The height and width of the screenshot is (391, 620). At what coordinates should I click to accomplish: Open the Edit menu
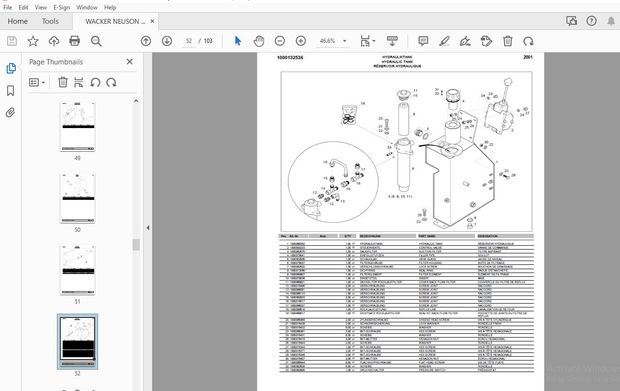point(23,7)
